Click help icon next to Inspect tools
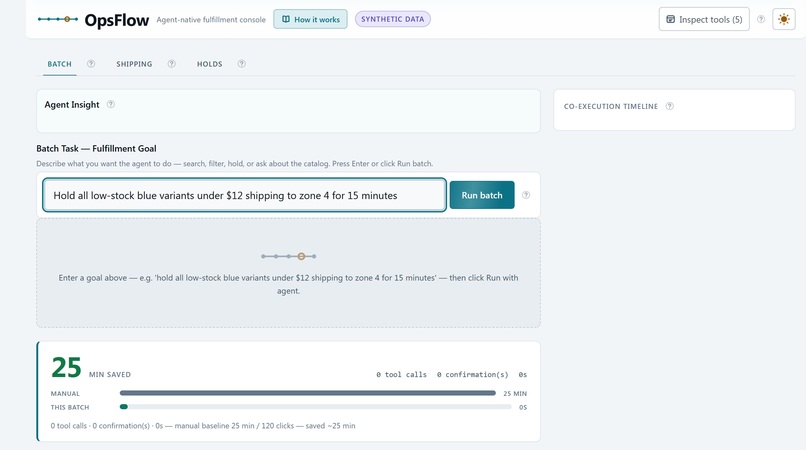This screenshot has width=806, height=450. 761,19
